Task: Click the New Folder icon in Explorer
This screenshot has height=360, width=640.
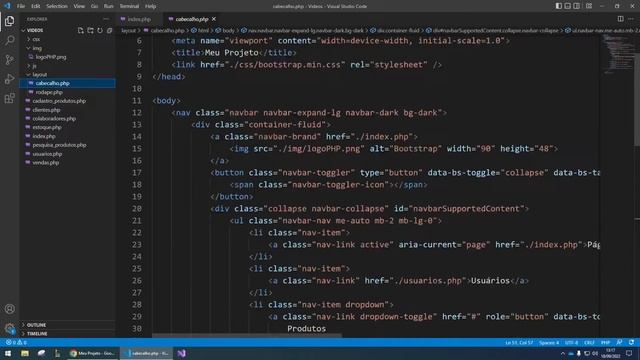Action: (x=90, y=30)
